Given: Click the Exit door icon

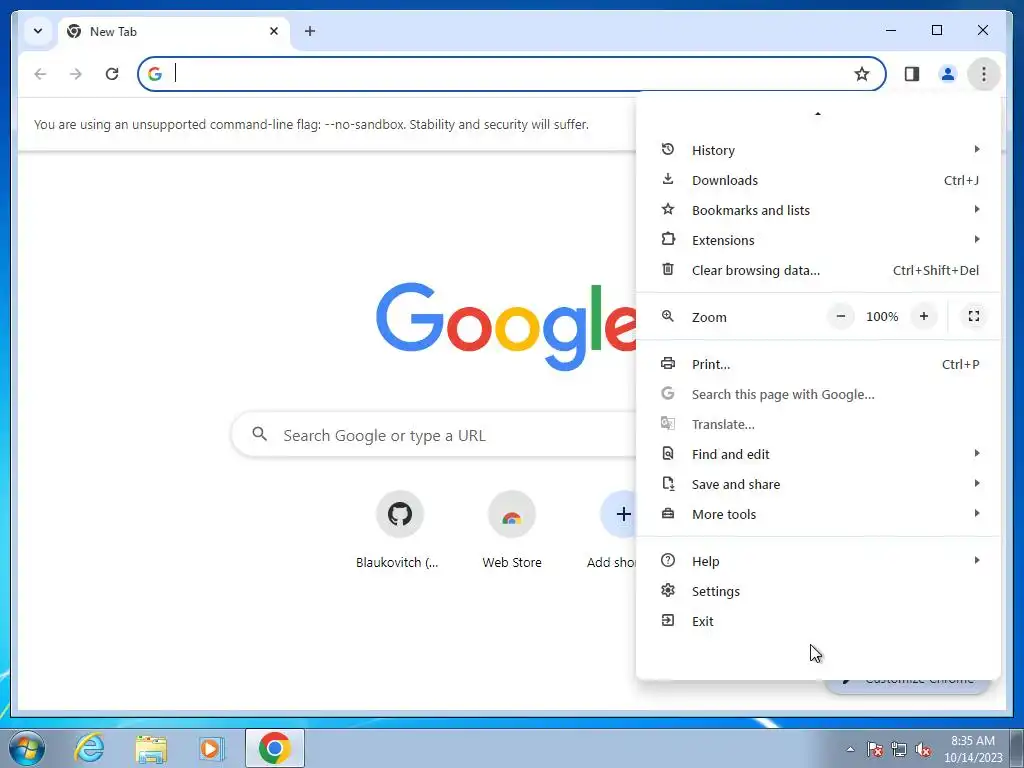Looking at the screenshot, I should click(667, 620).
